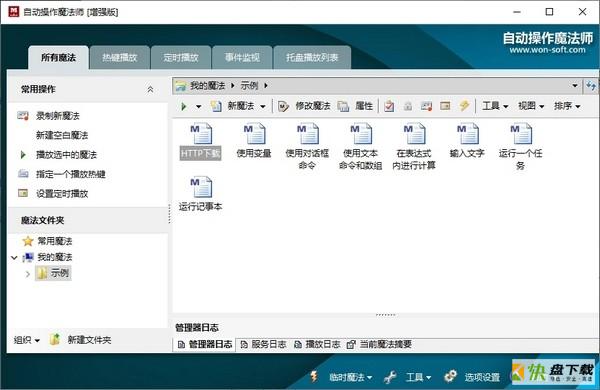Select the 在表达式内进行计算 magic file
This screenshot has height=390, width=600.
point(414,147)
